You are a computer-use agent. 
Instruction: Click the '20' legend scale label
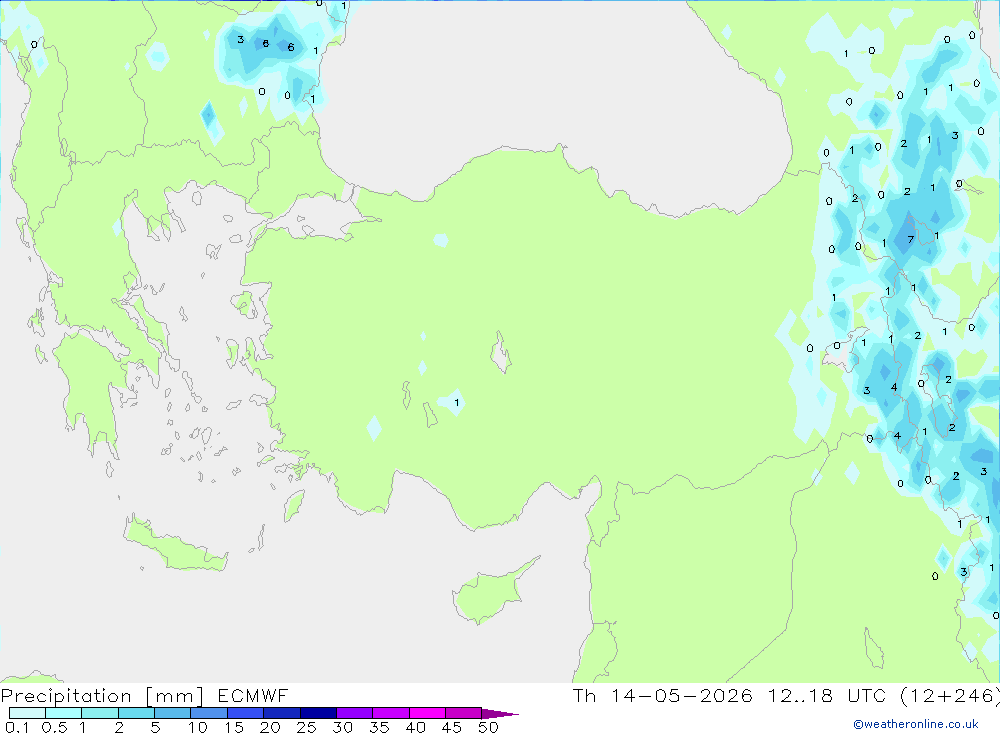[x=270, y=727]
